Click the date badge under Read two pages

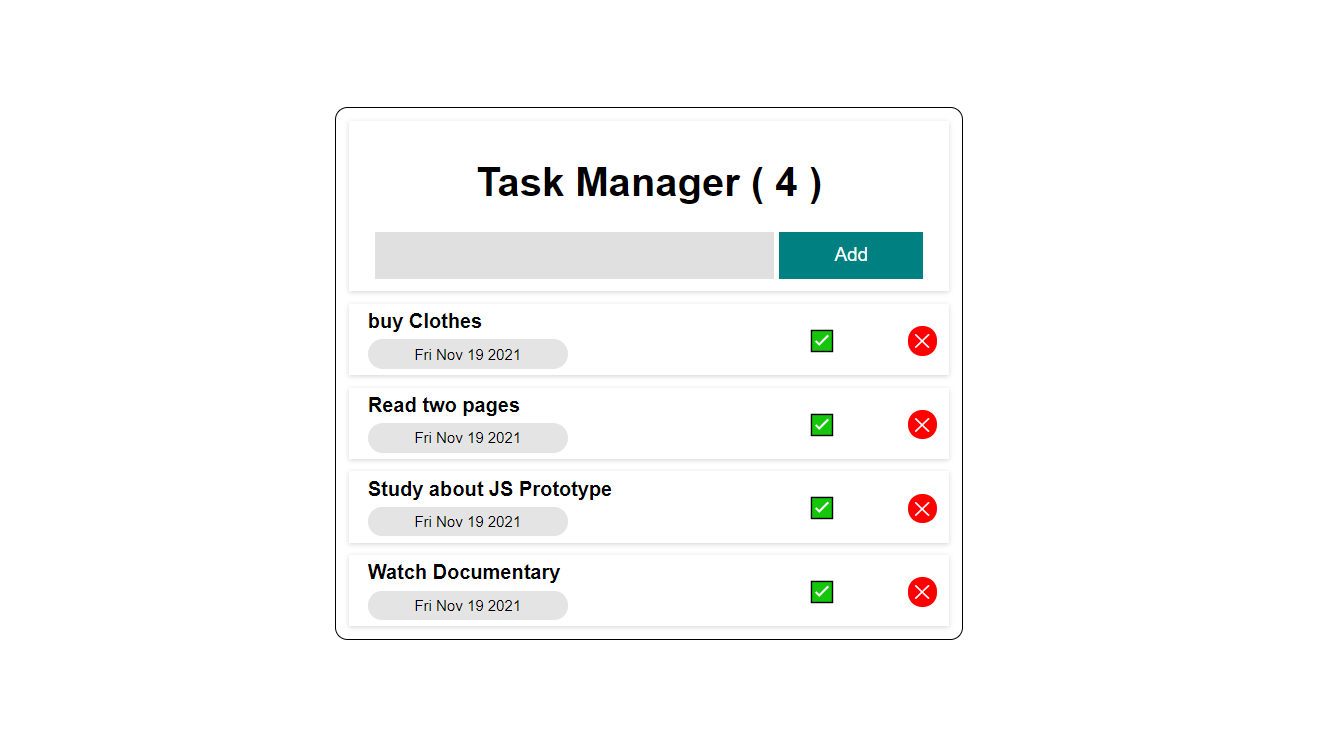[x=468, y=438]
